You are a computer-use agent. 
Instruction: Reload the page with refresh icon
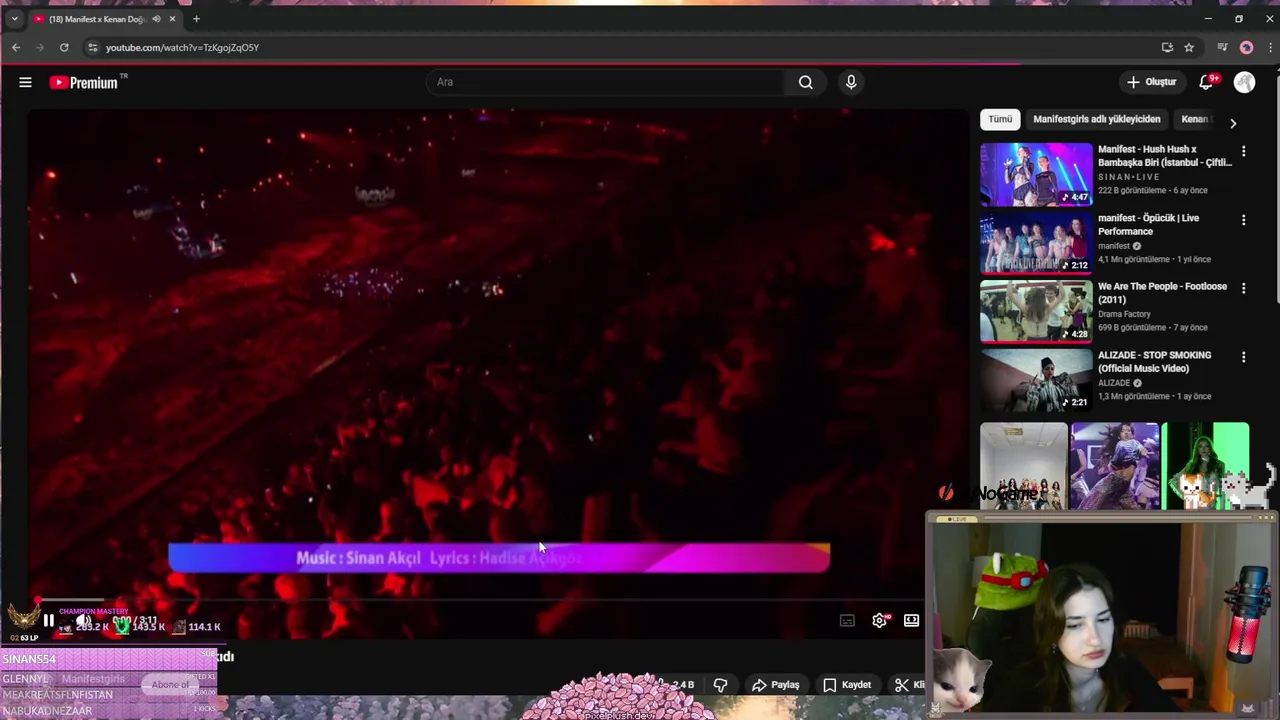pos(64,47)
